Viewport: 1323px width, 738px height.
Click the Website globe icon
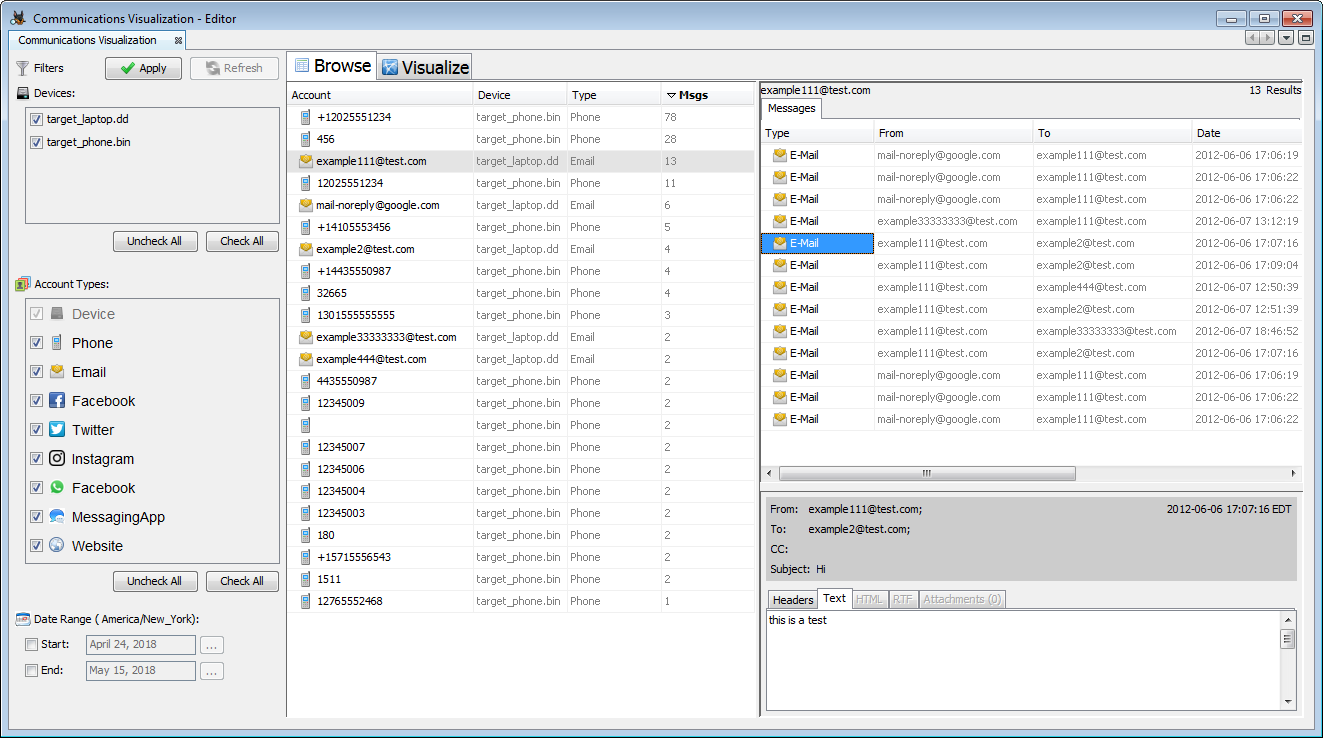[x=57, y=546]
